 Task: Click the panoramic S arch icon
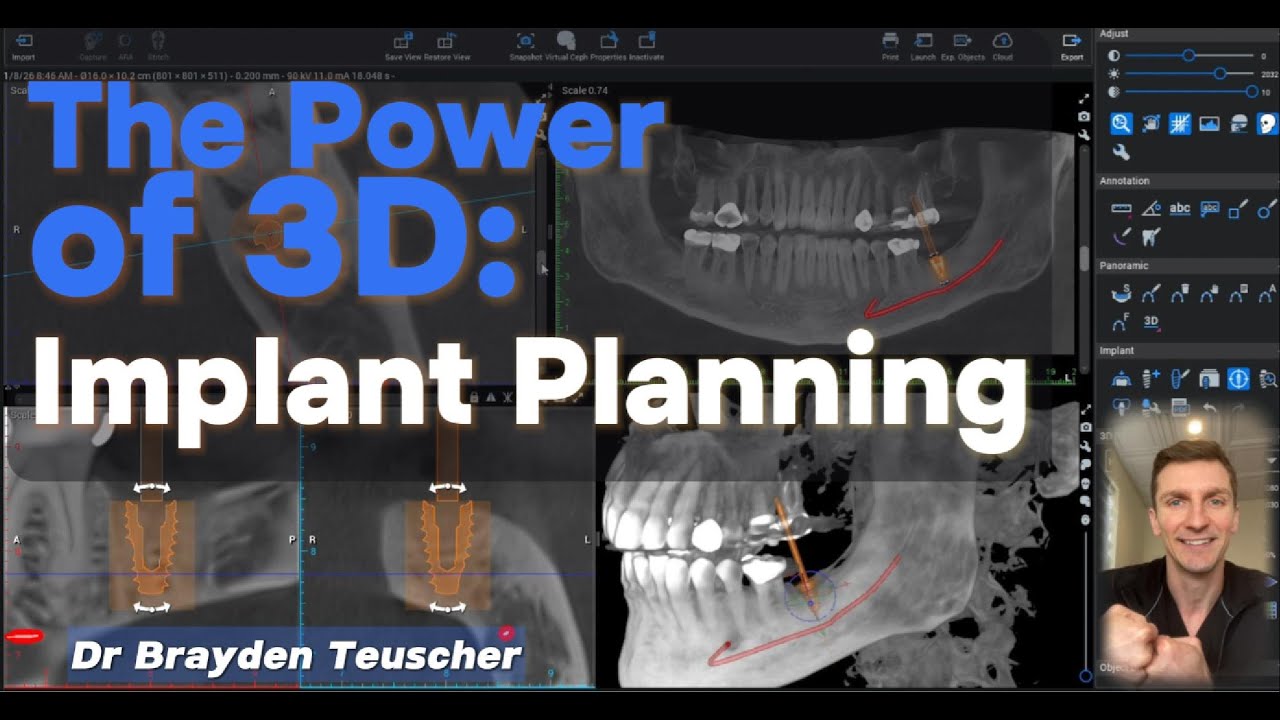click(1121, 294)
